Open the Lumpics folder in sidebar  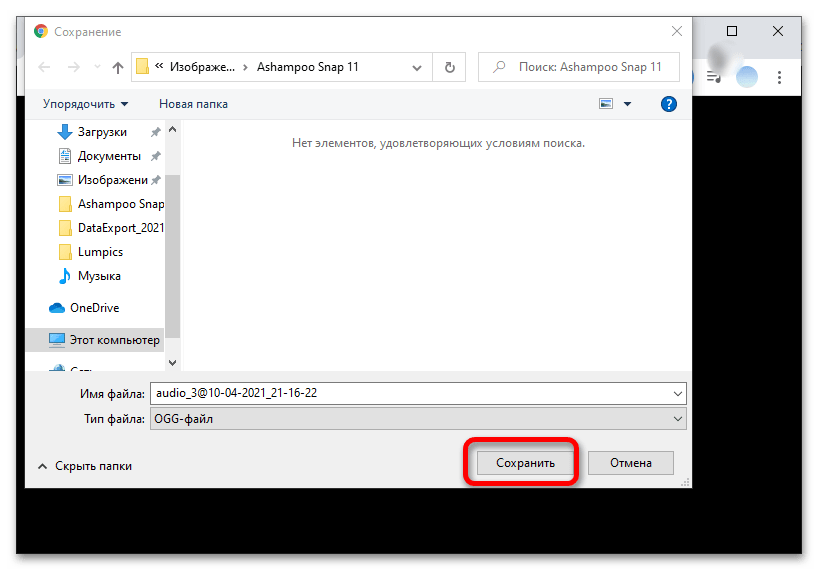click(100, 252)
